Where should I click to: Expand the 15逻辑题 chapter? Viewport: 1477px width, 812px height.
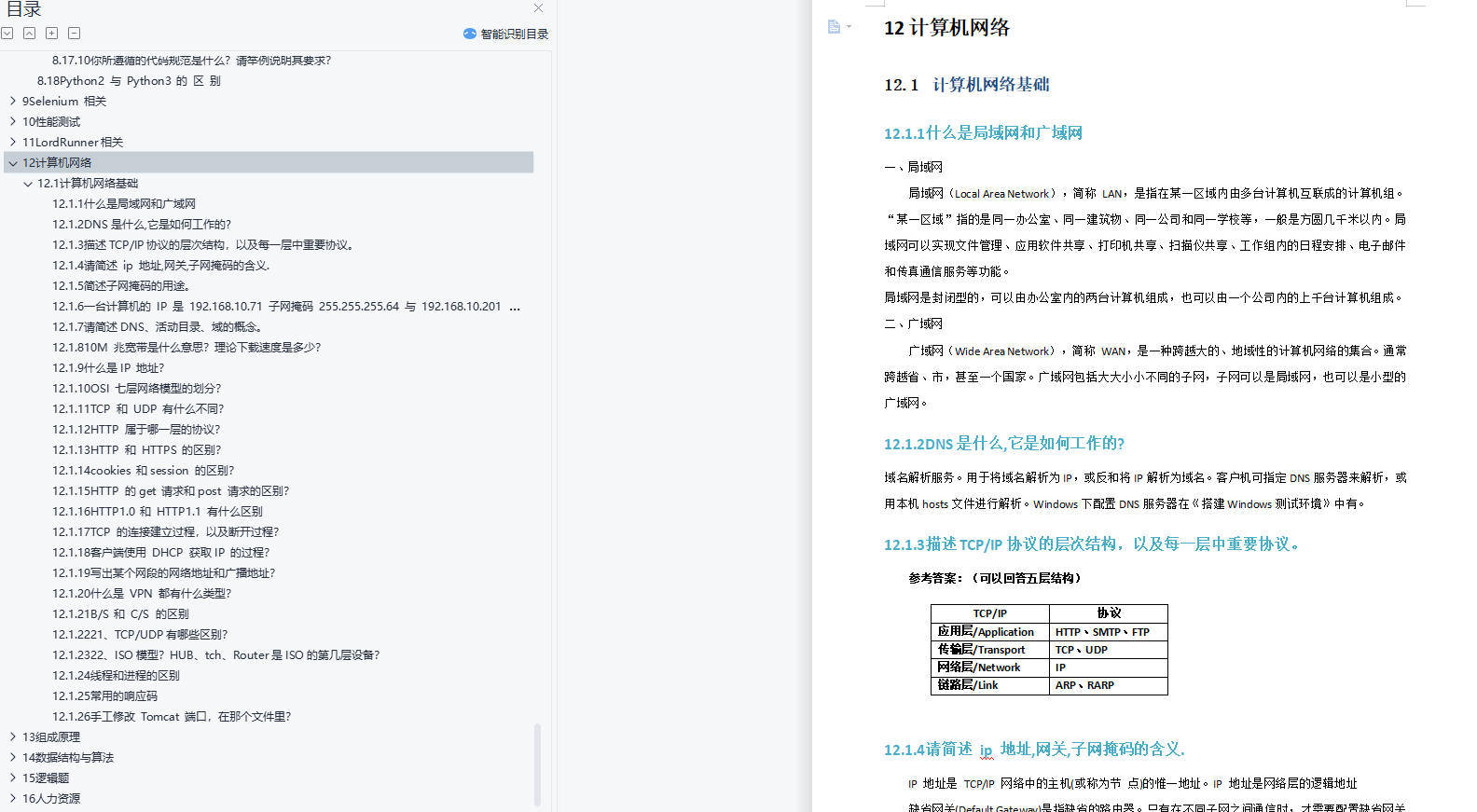pos(12,778)
